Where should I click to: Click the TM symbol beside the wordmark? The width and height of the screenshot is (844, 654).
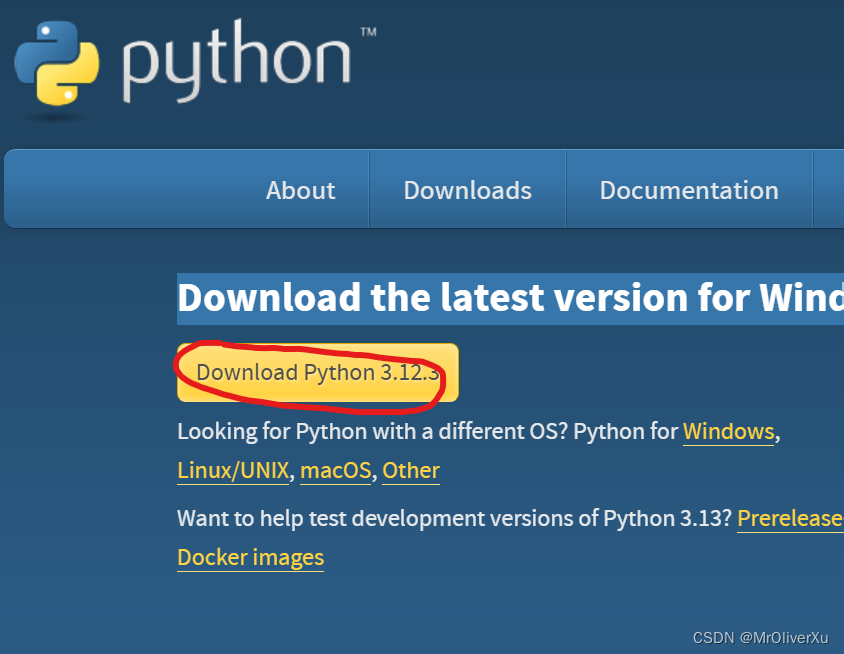[370, 33]
